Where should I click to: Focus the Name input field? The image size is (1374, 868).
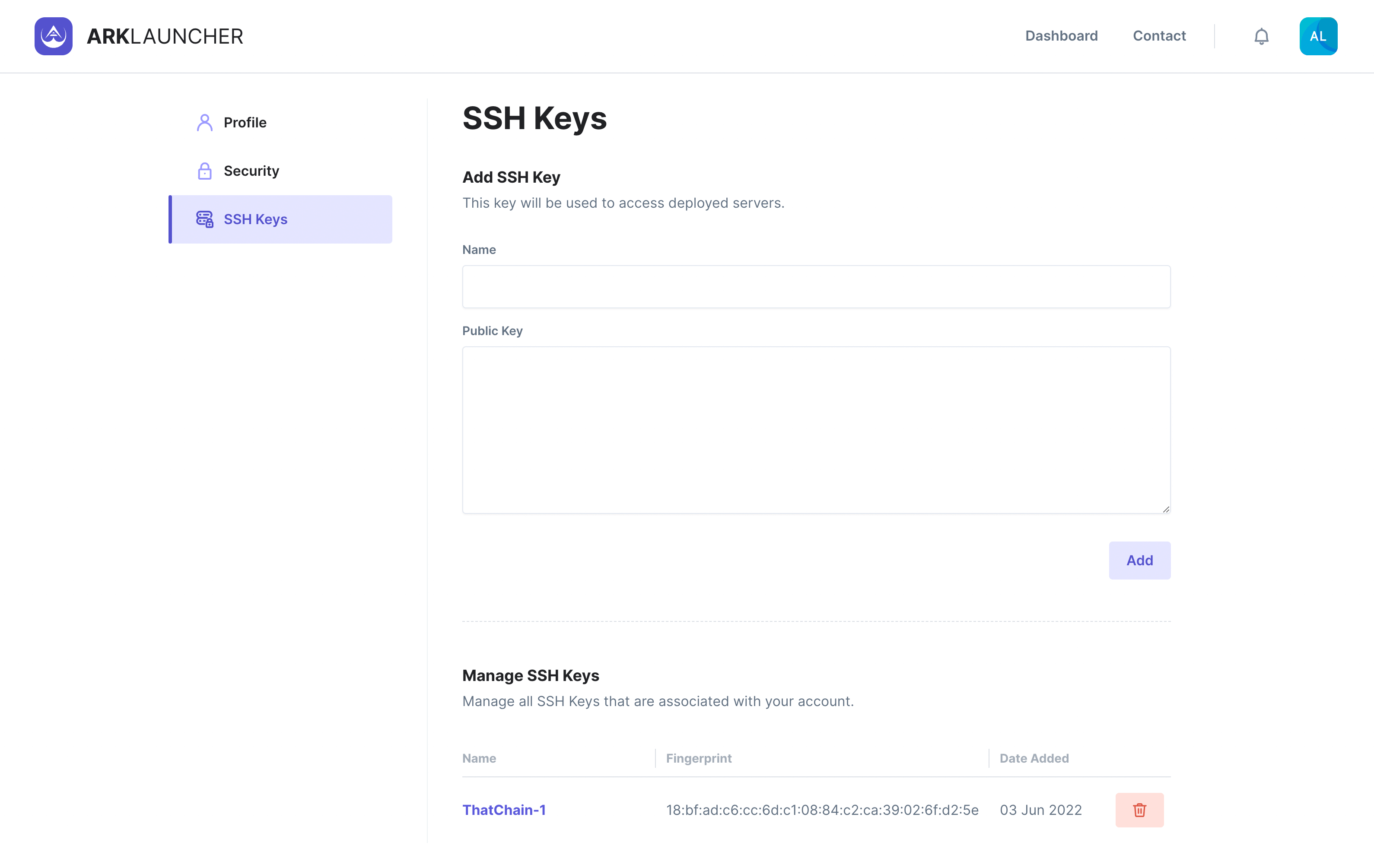[816, 287]
